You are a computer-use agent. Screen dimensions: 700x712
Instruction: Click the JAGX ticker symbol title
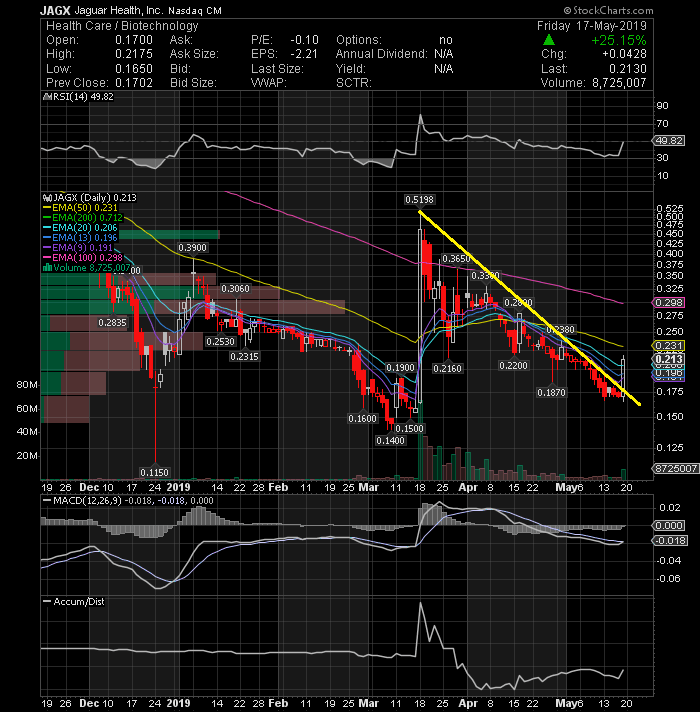click(x=55, y=10)
